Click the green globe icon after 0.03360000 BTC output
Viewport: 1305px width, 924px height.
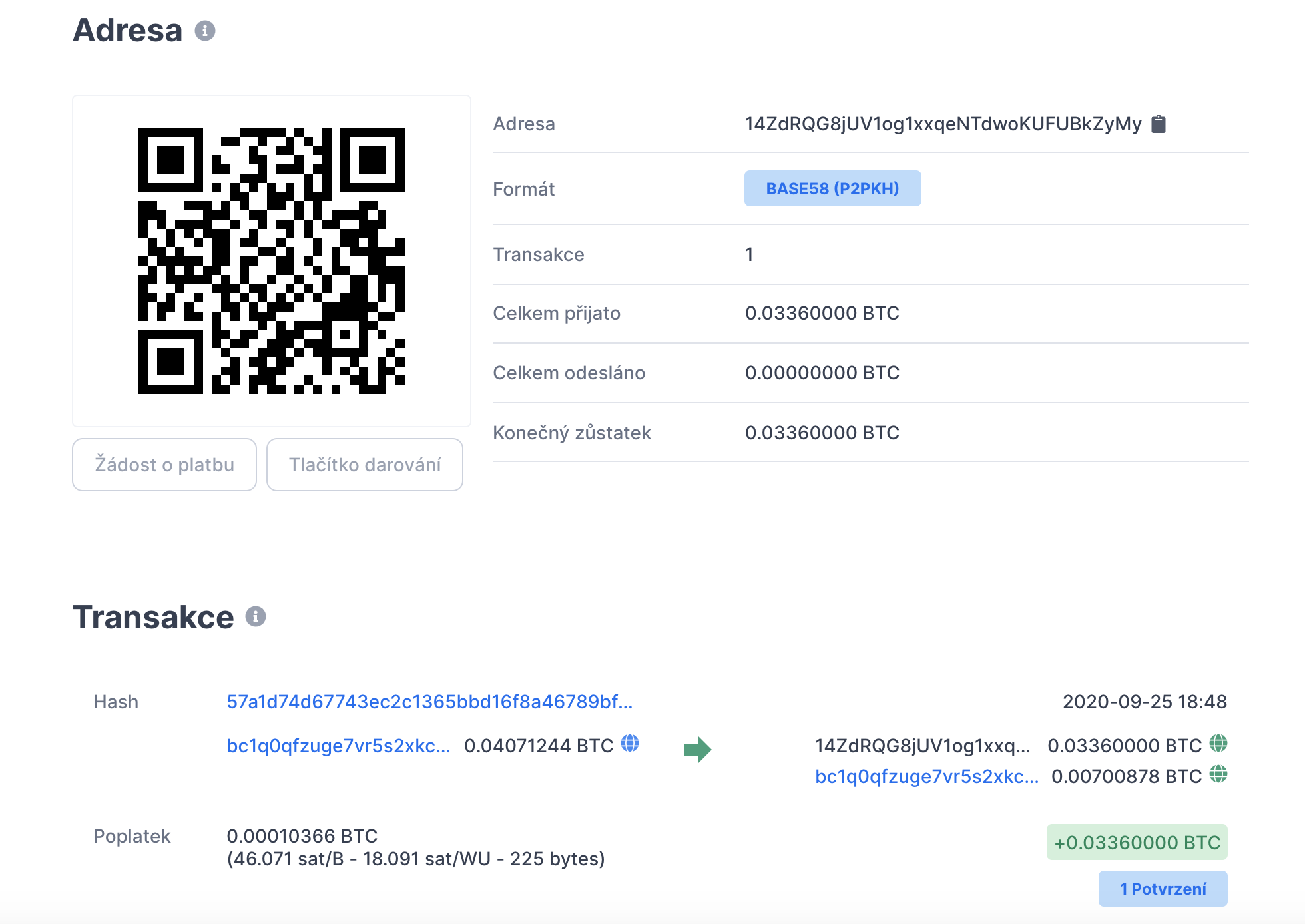(x=1218, y=743)
